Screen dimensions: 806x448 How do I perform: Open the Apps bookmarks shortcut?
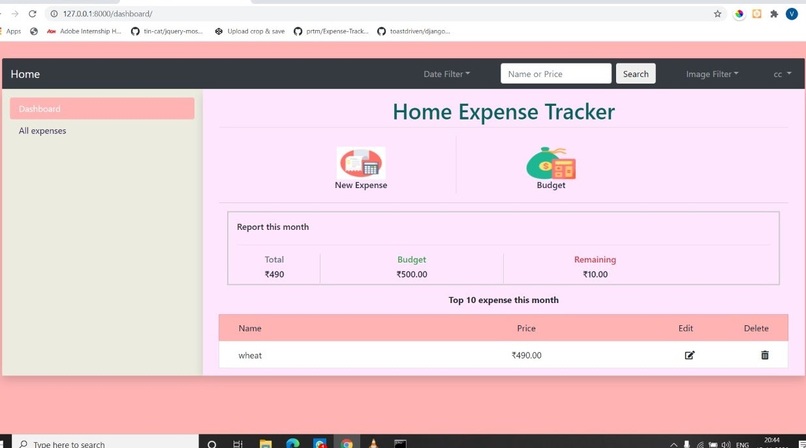tap(11, 31)
